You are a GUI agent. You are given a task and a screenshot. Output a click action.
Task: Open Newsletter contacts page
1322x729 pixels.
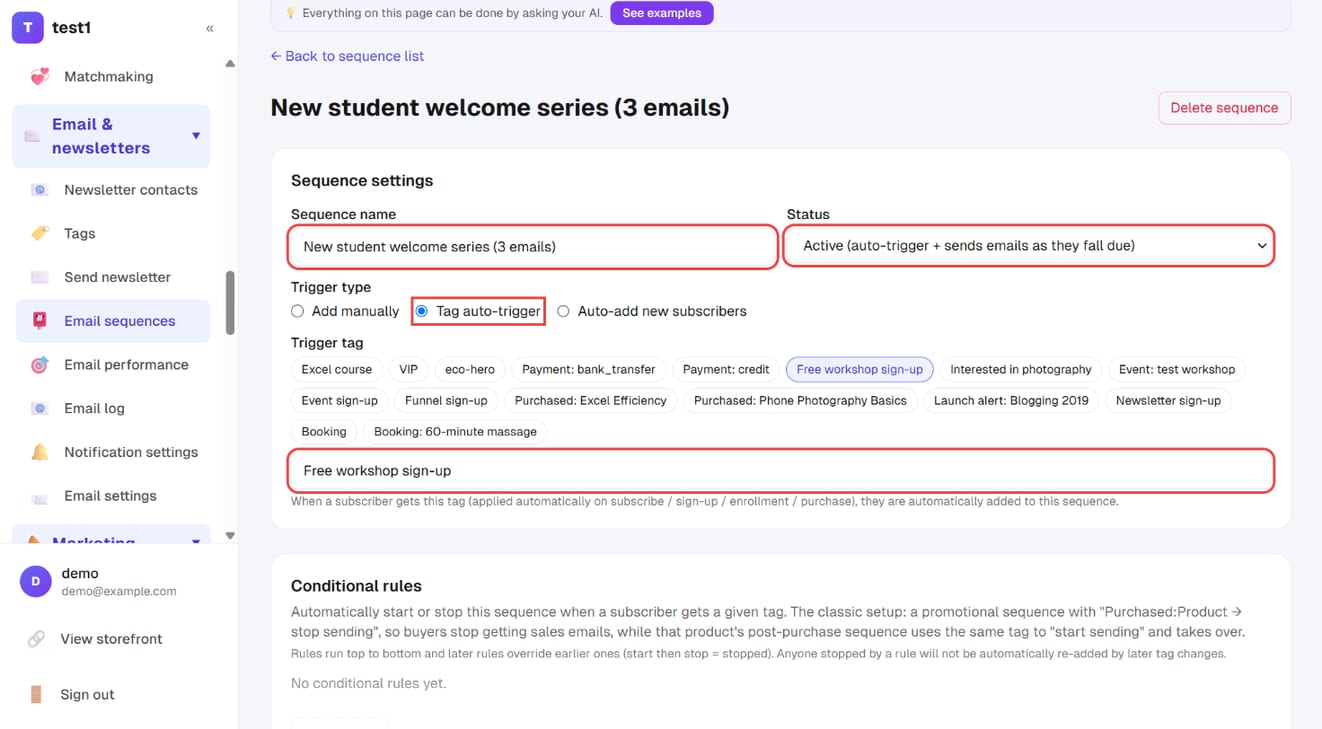coord(113,190)
